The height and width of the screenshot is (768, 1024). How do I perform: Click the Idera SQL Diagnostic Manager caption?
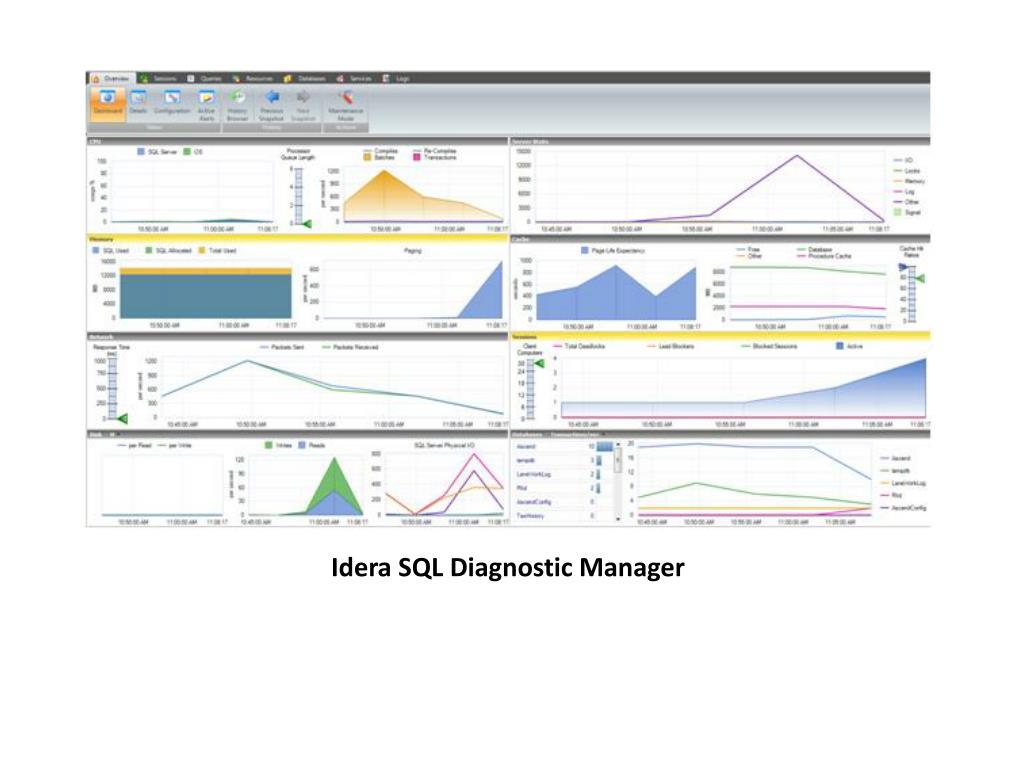[507, 568]
